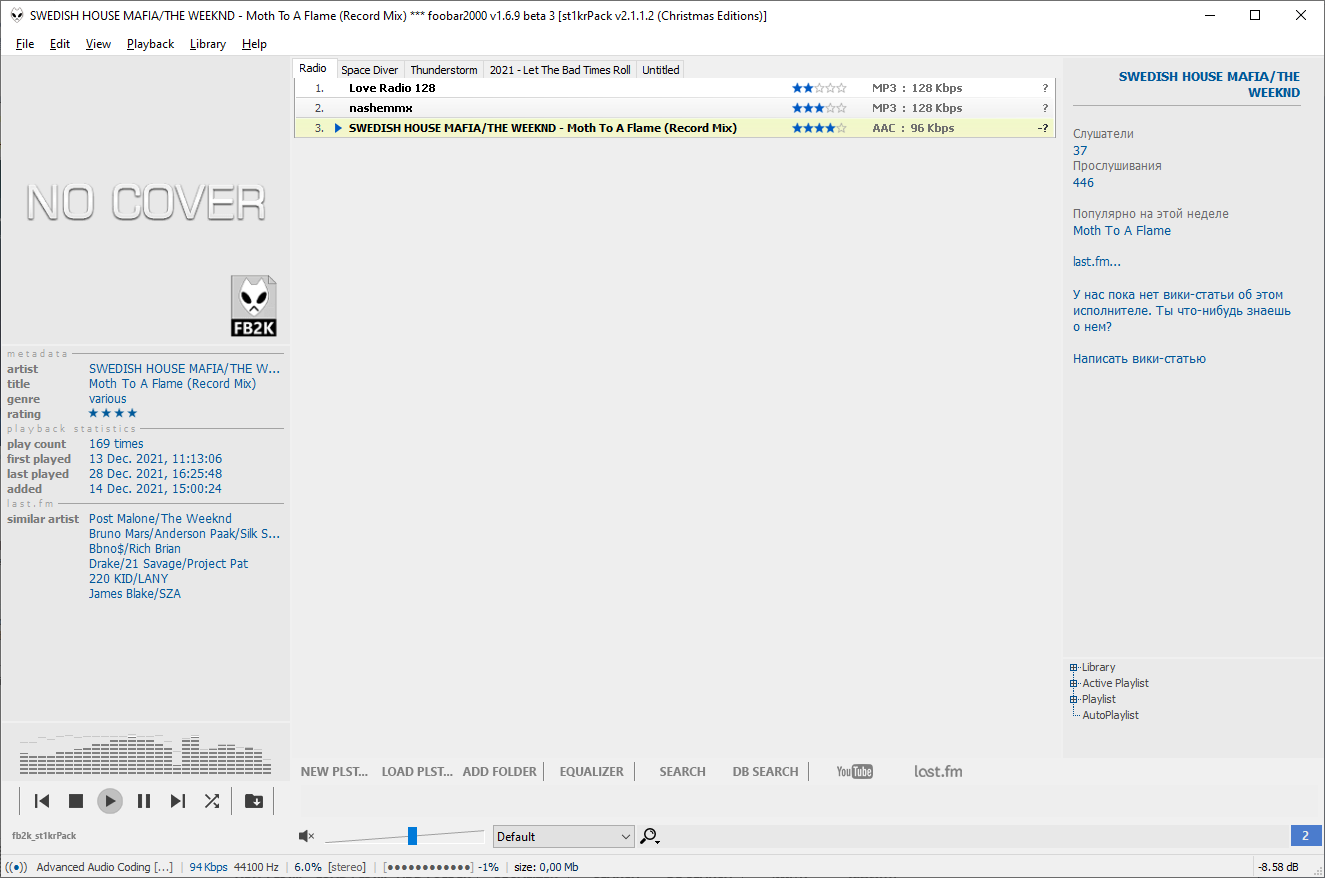
Task: Click NEW PLST... button
Action: click(335, 771)
